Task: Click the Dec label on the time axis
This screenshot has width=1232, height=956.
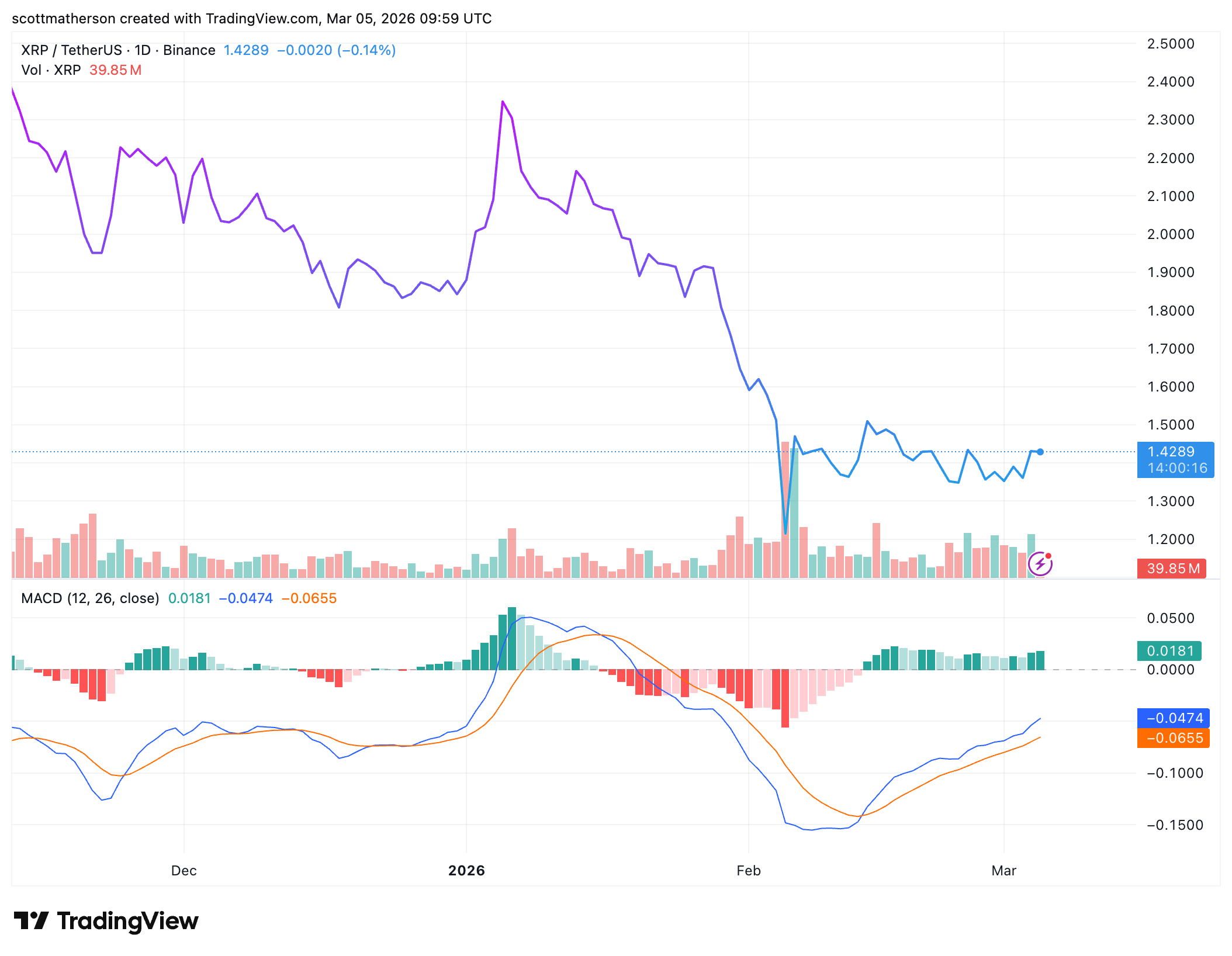Action: point(184,871)
